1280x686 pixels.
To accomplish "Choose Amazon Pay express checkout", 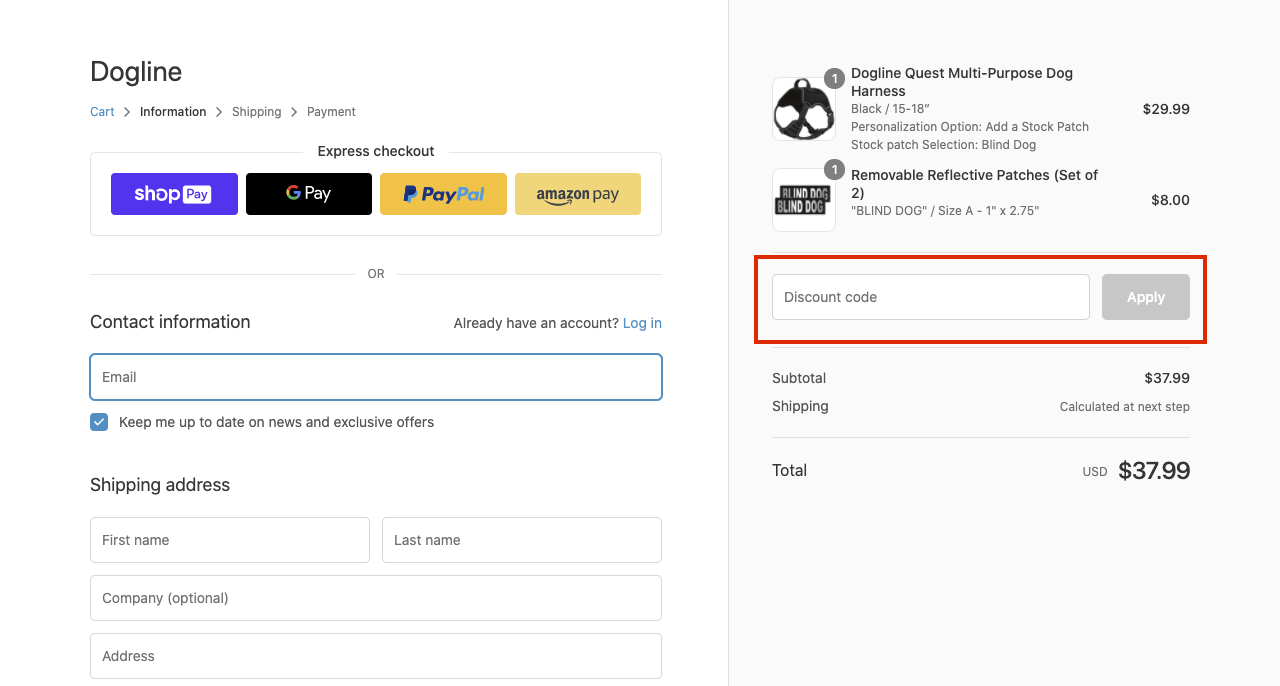I will tap(578, 194).
